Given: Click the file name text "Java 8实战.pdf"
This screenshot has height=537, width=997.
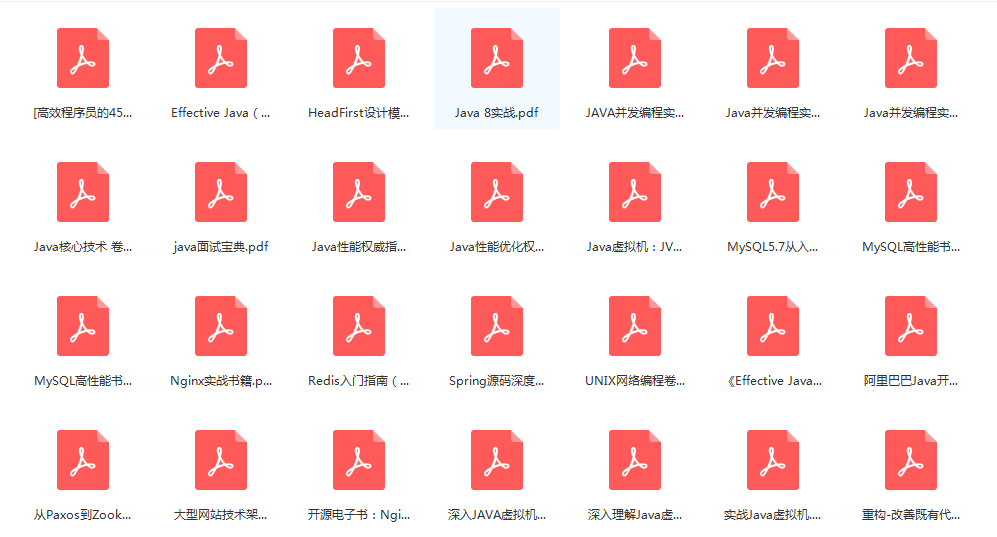Looking at the screenshot, I should pos(497,113).
